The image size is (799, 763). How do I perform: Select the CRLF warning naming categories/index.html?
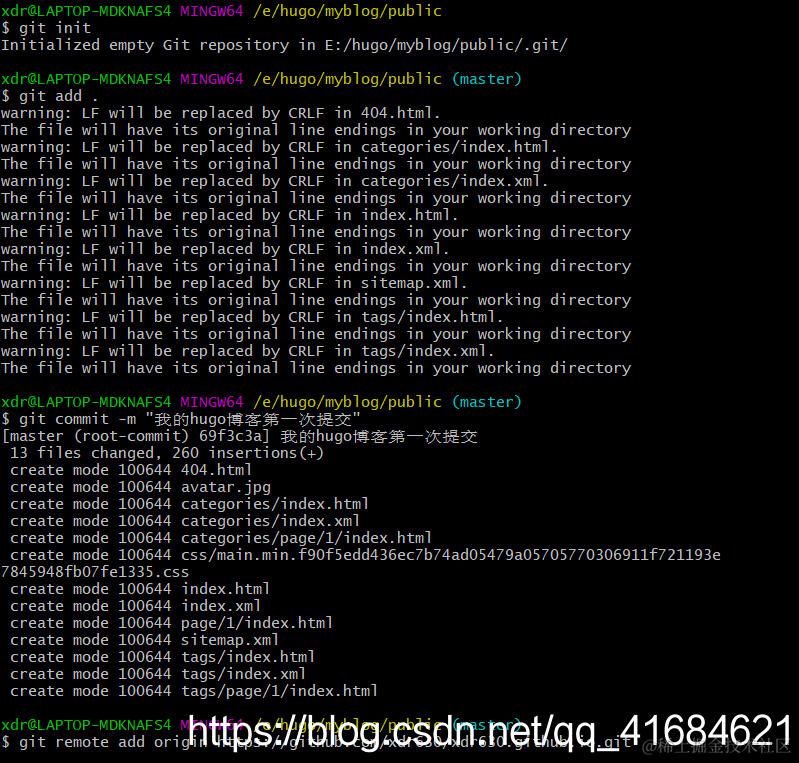click(279, 147)
